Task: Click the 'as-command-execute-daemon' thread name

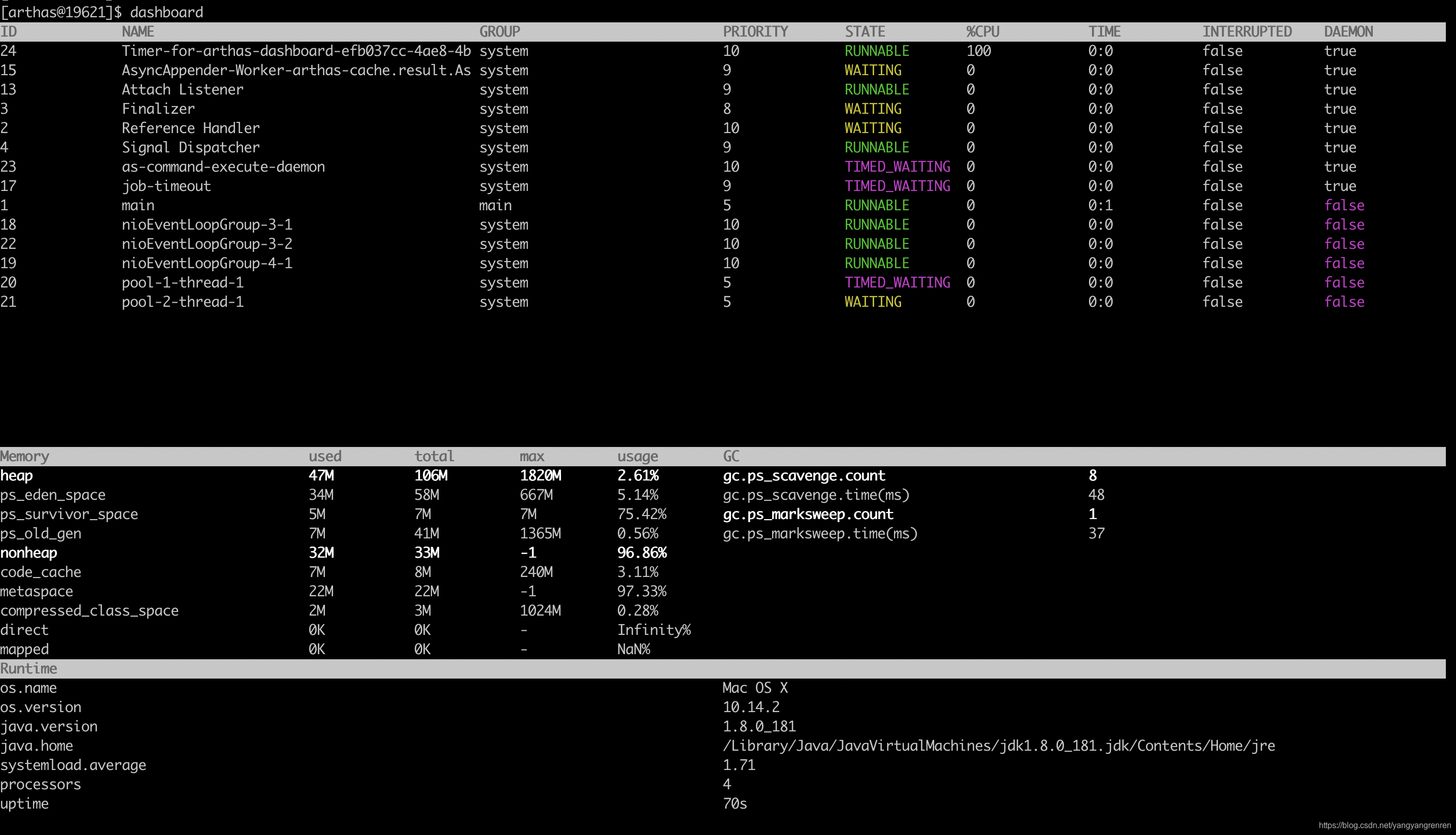Action: (223, 167)
